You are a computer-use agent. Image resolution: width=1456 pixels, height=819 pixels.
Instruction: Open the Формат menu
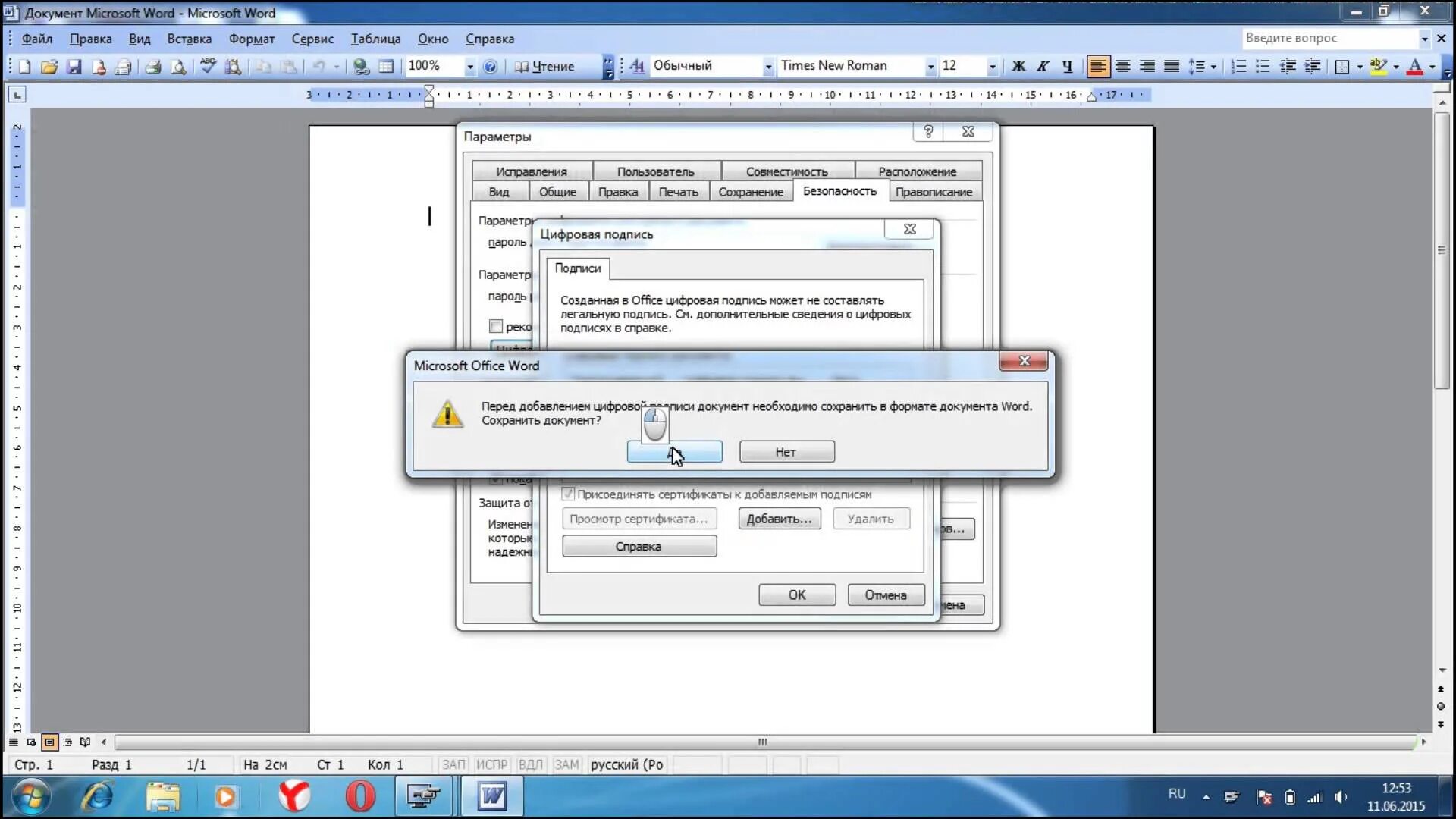click(x=251, y=39)
